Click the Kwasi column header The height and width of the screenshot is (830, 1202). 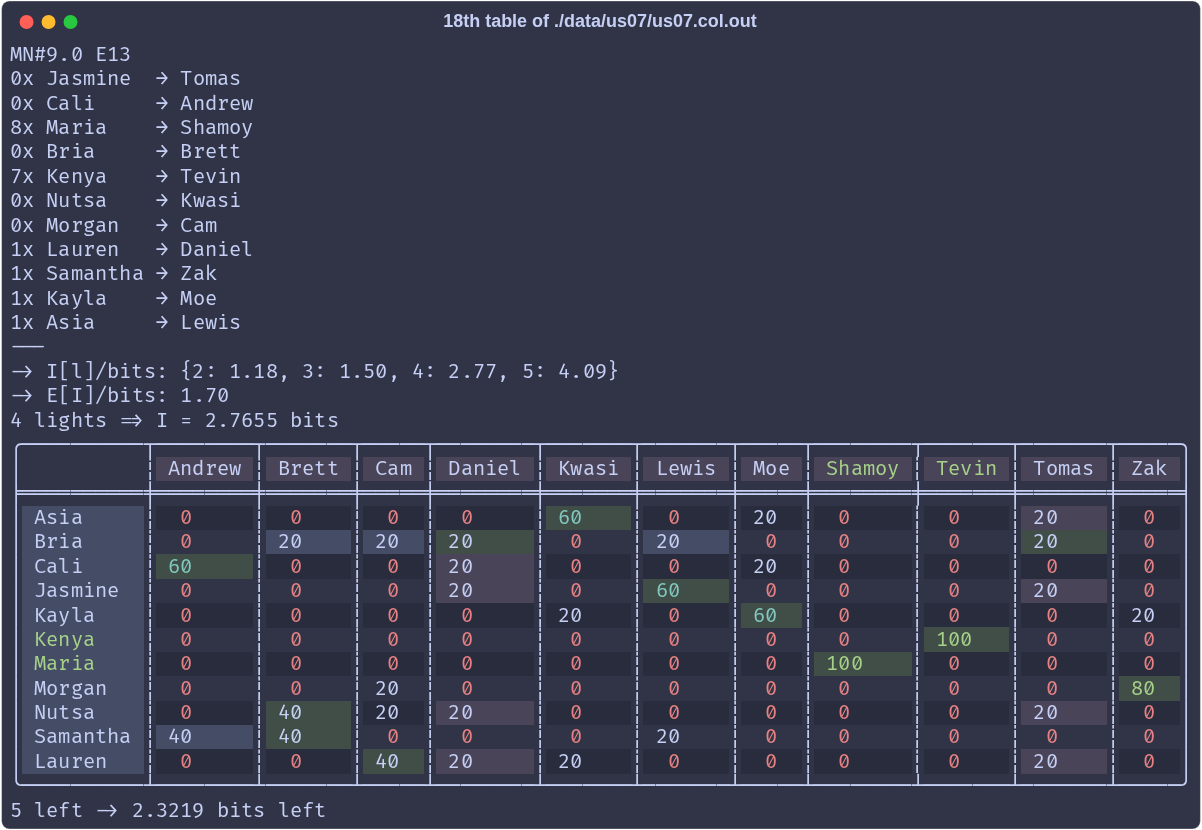pyautogui.click(x=588, y=468)
